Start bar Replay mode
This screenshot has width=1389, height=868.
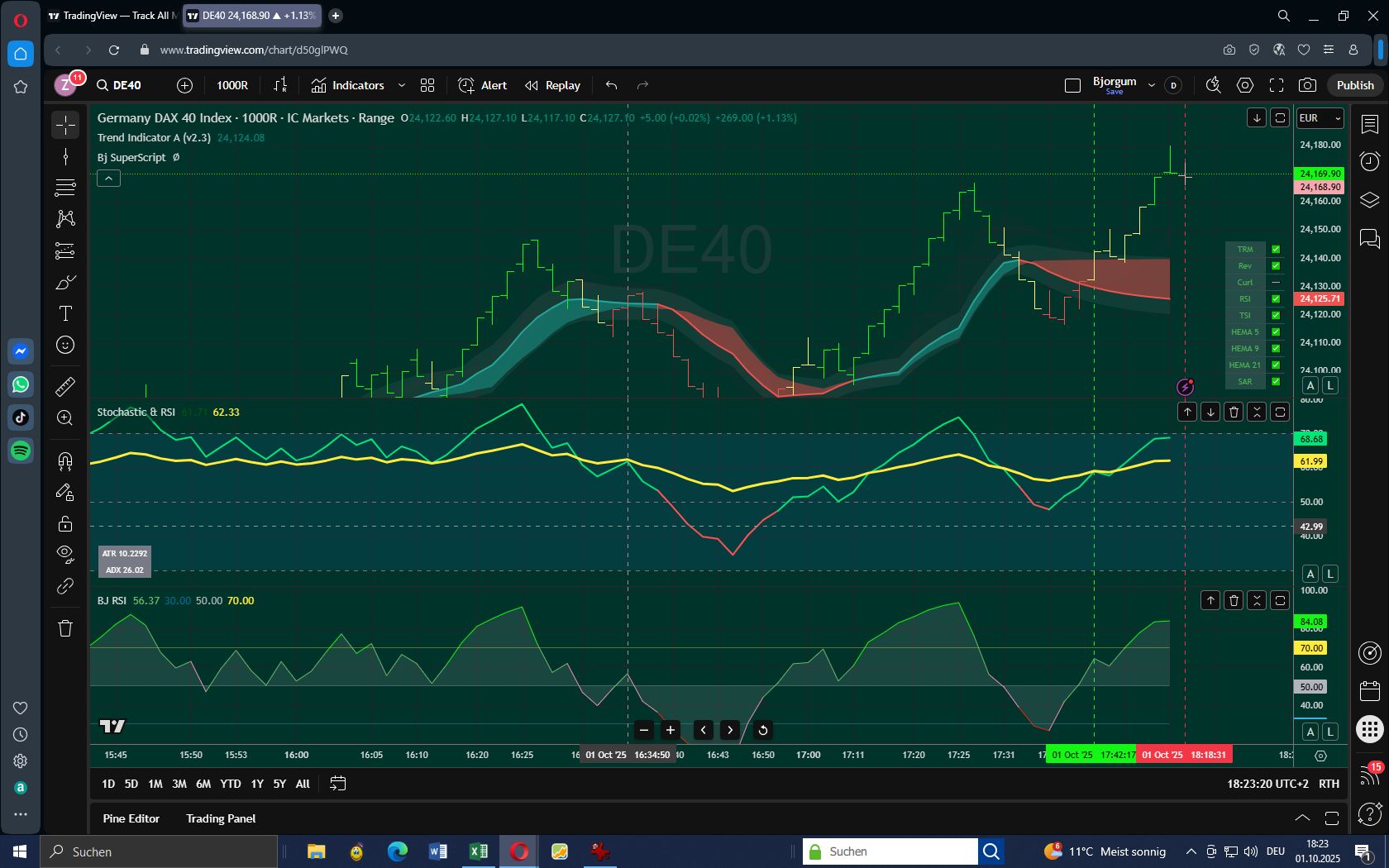coord(552,85)
